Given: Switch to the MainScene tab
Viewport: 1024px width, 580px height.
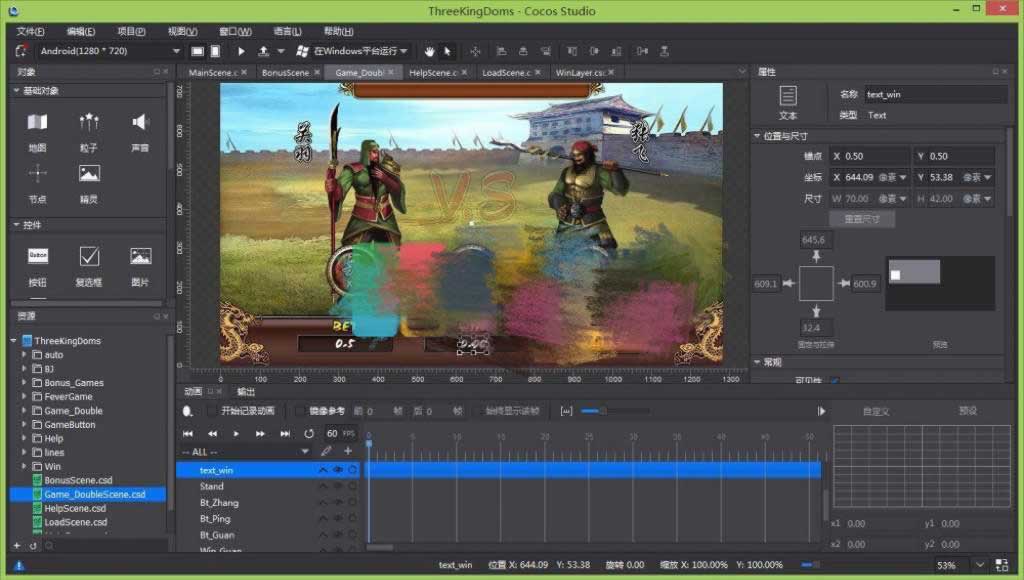Looking at the screenshot, I should pyautogui.click(x=213, y=73).
